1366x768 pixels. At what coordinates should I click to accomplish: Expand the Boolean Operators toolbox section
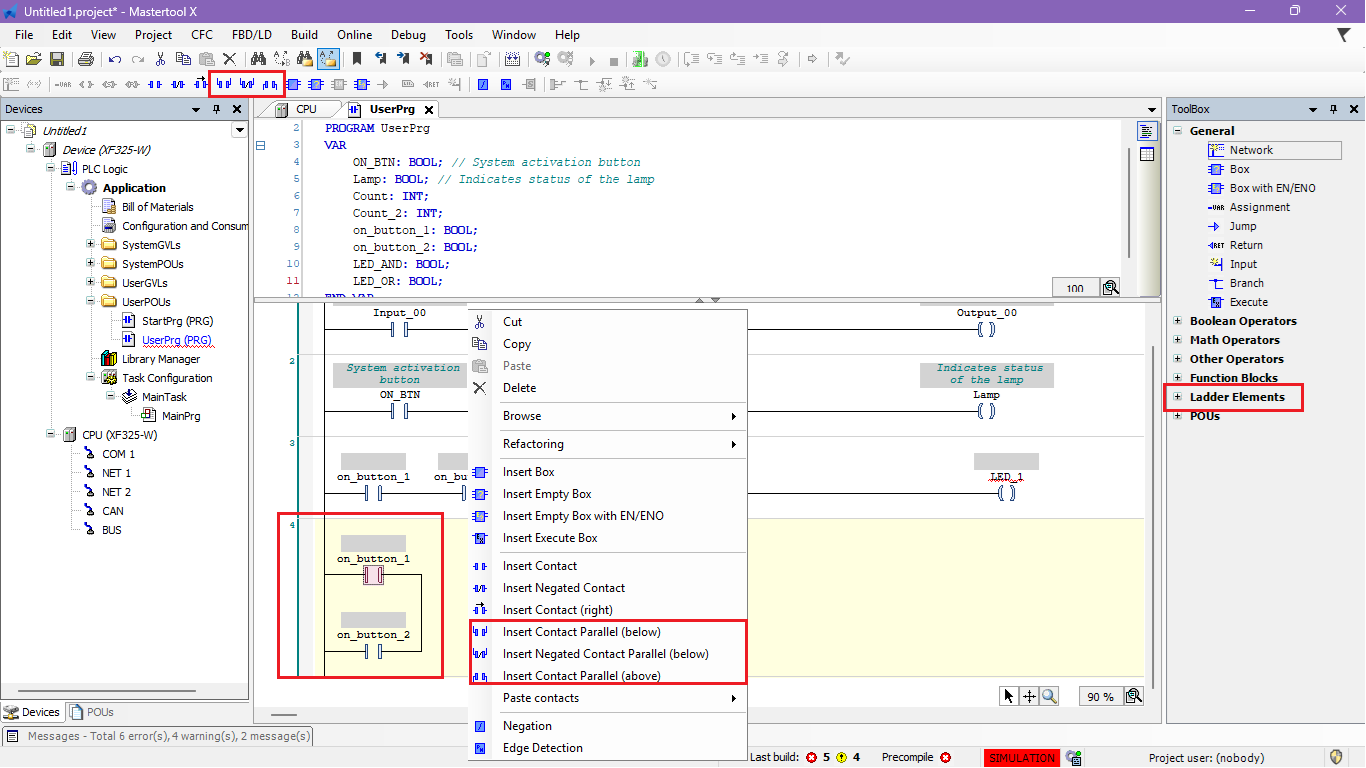pyautogui.click(x=1177, y=321)
